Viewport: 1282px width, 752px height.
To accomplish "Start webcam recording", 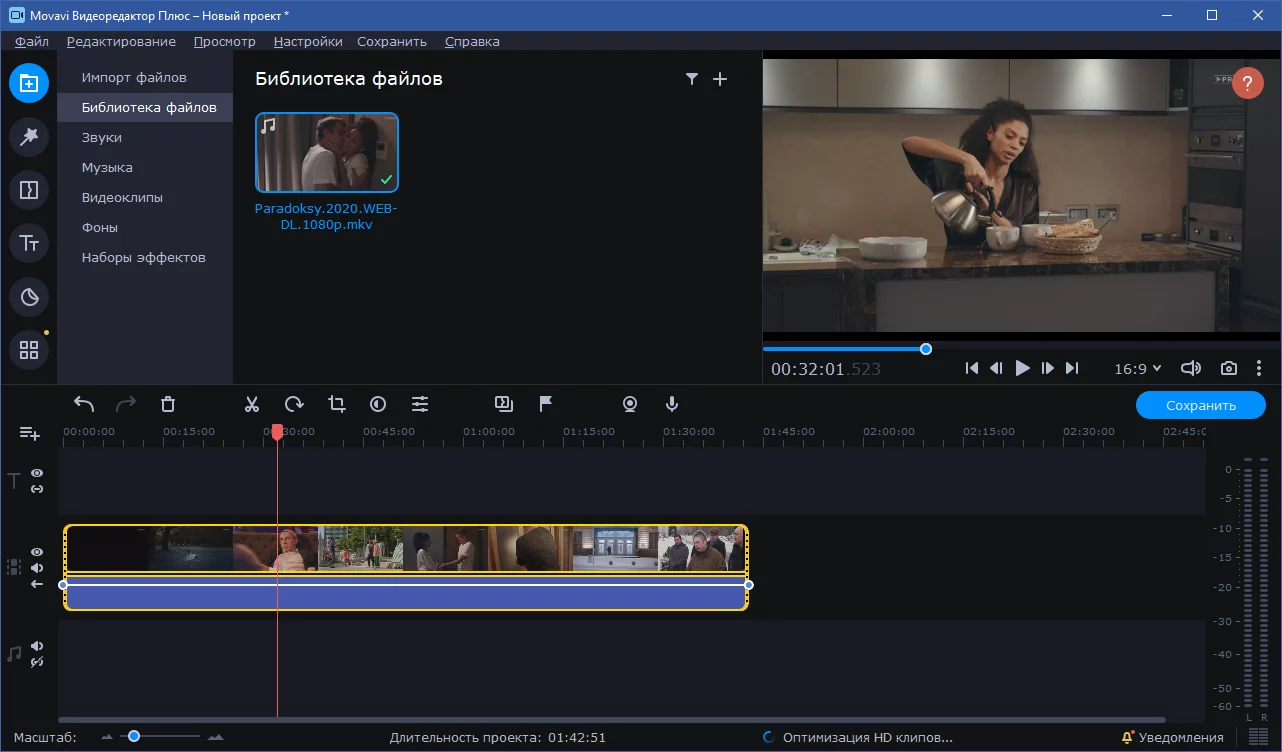I will (630, 404).
